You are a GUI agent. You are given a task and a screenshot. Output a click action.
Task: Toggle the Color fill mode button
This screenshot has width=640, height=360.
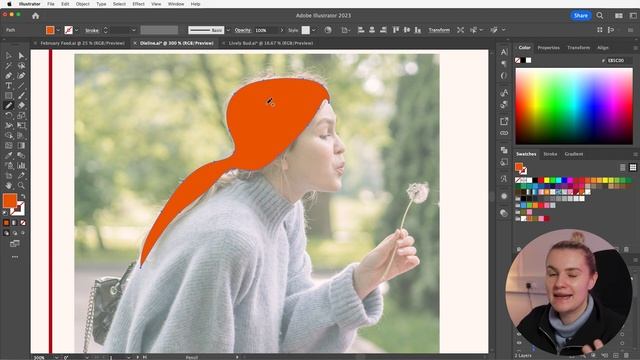tap(6, 223)
